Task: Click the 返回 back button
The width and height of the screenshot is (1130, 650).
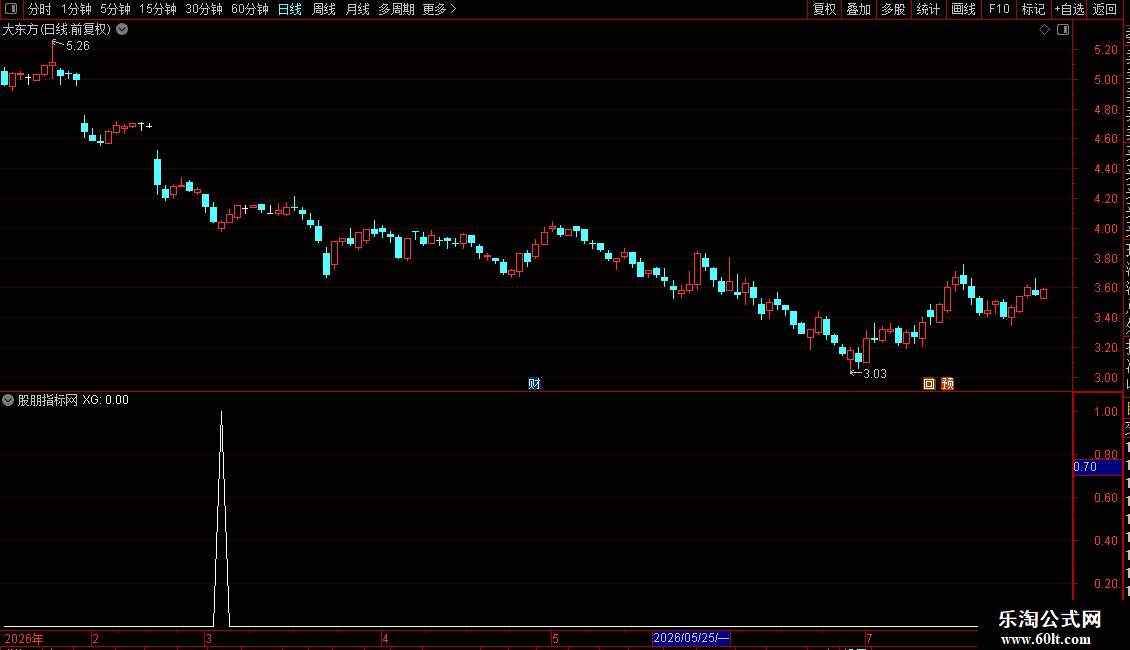Action: (1105, 9)
